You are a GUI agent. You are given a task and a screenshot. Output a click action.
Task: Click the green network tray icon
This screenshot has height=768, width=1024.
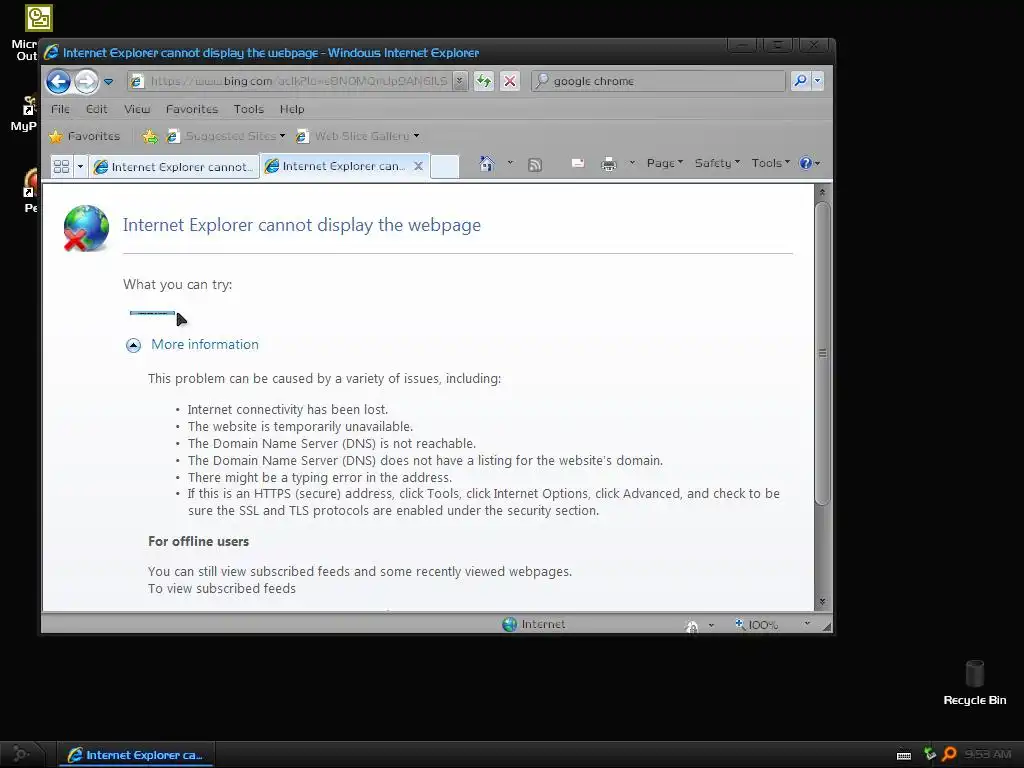pyautogui.click(x=929, y=754)
